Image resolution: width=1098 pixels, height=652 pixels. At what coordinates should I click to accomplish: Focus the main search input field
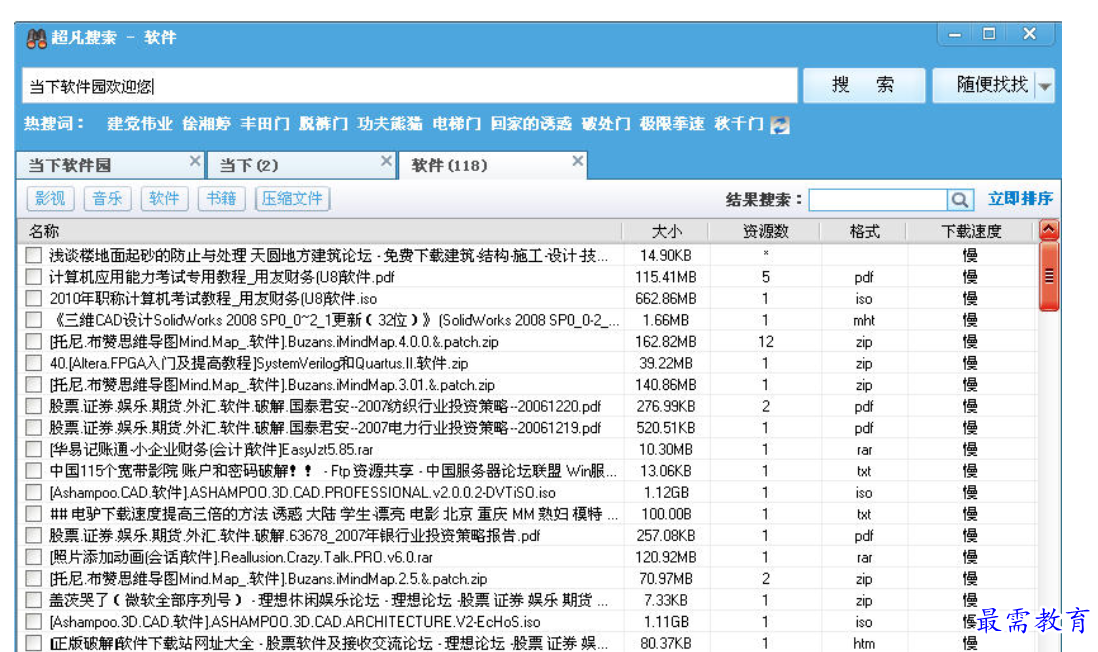[410, 86]
